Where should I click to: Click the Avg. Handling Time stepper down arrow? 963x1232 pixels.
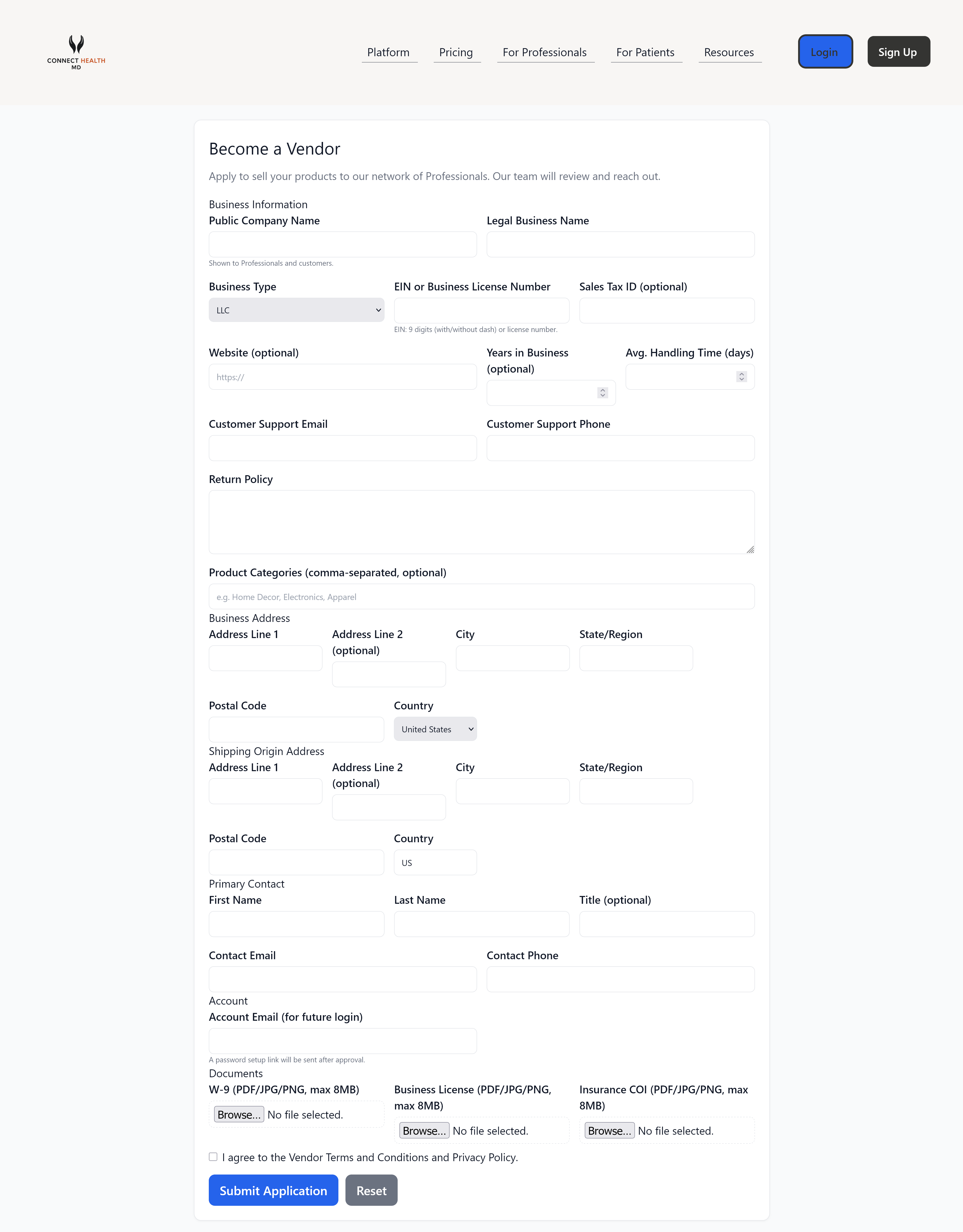coord(741,380)
